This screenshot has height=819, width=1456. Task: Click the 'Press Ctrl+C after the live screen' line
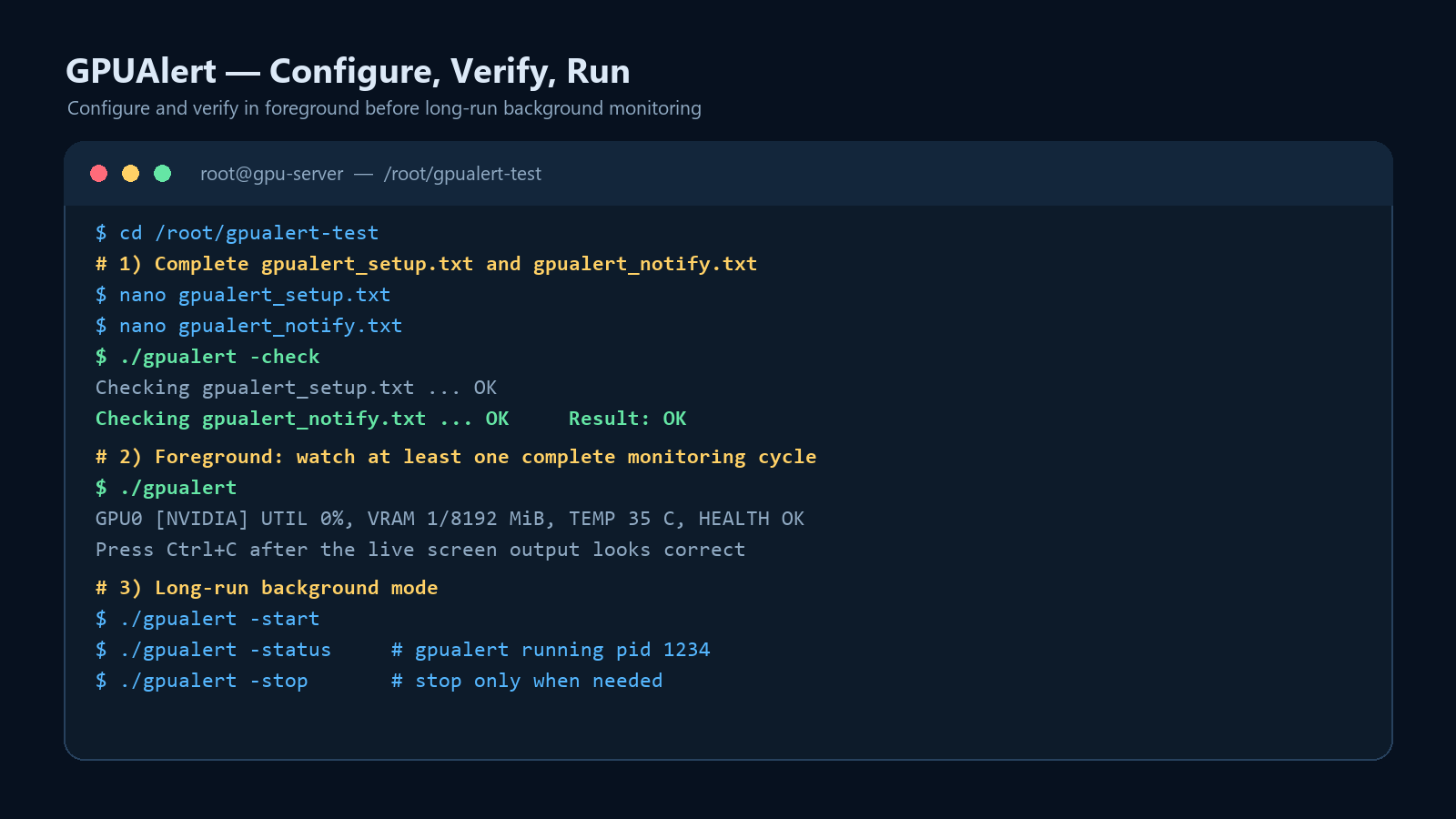(x=420, y=550)
